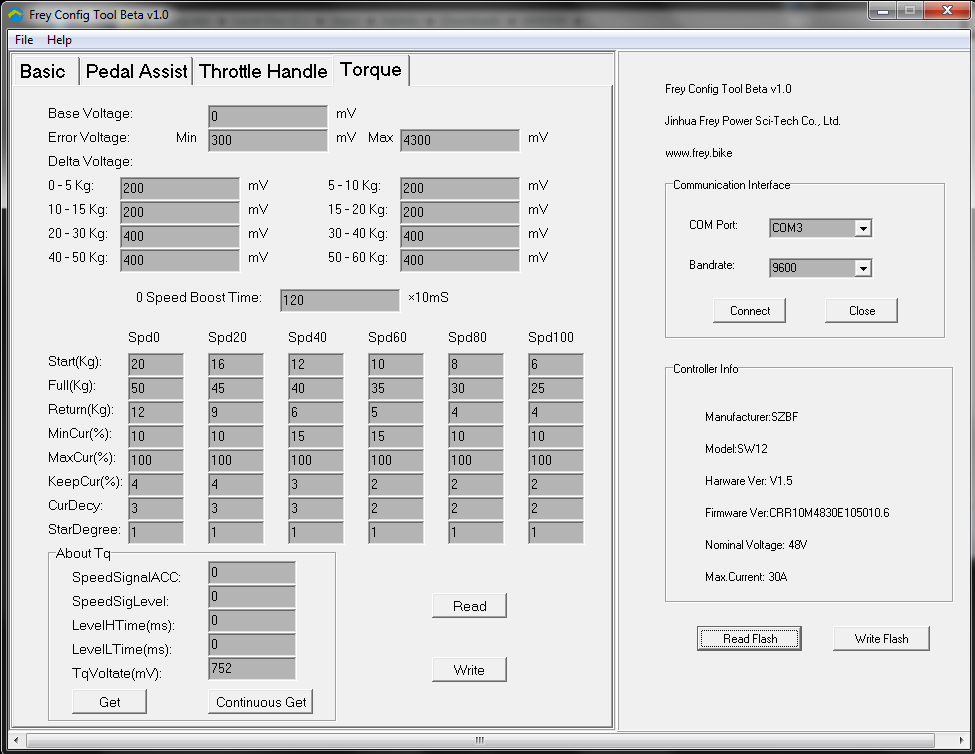975x754 pixels.
Task: Click the Close button under Communication Interface
Action: click(x=860, y=310)
